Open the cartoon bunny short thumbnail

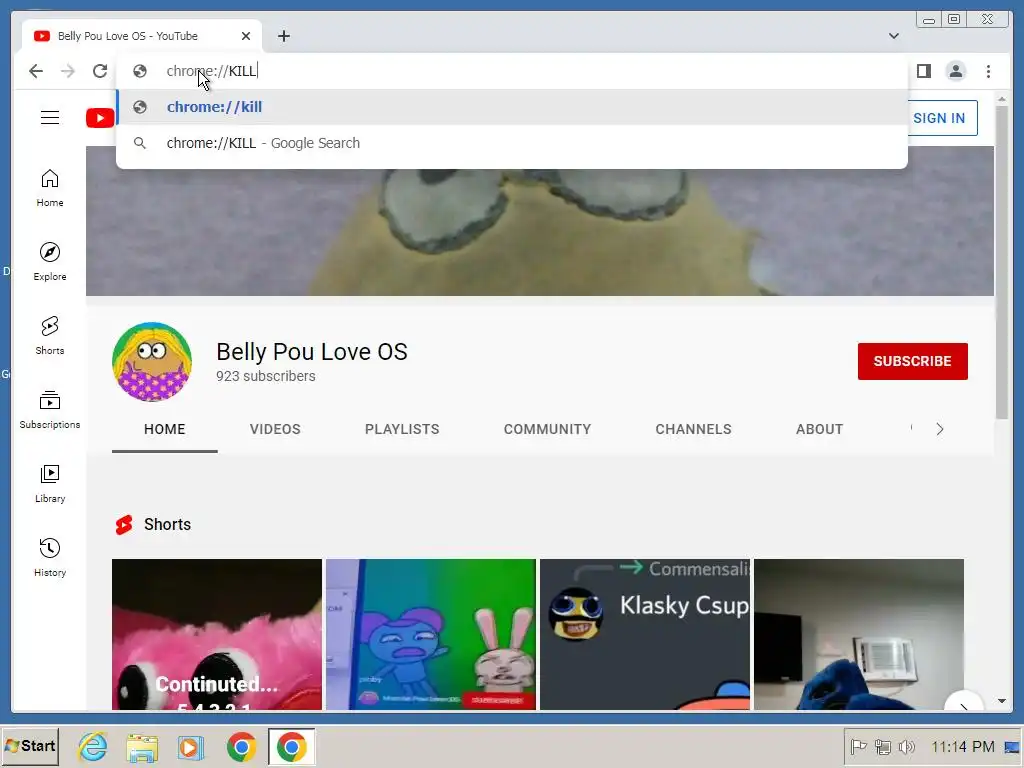tap(431, 634)
